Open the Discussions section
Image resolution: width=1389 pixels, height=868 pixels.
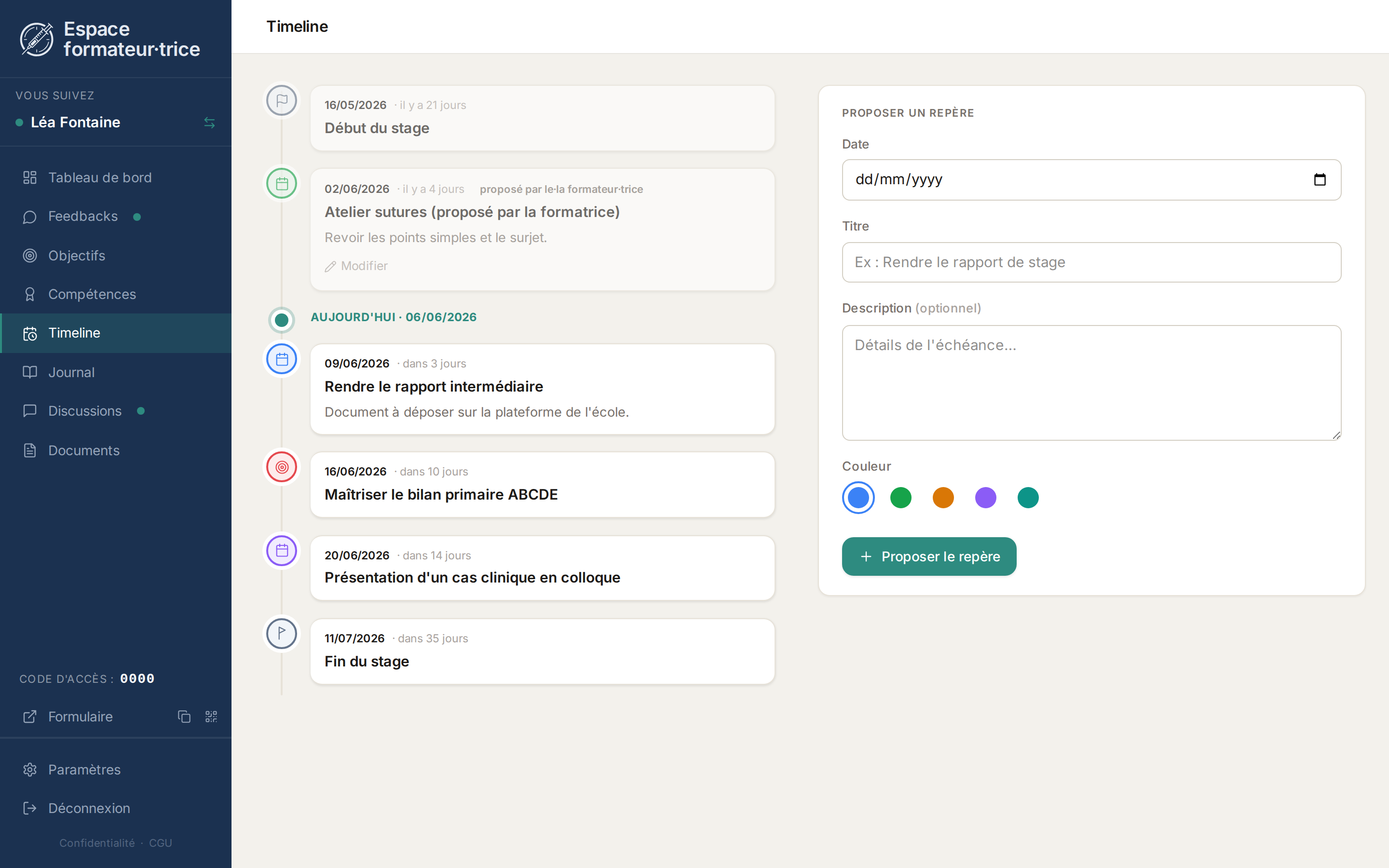tap(115, 411)
